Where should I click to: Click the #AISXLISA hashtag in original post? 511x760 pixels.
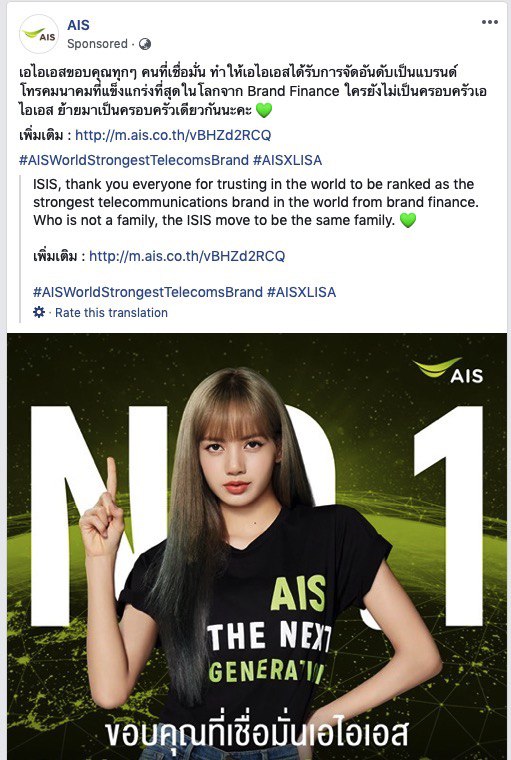[x=287, y=160]
